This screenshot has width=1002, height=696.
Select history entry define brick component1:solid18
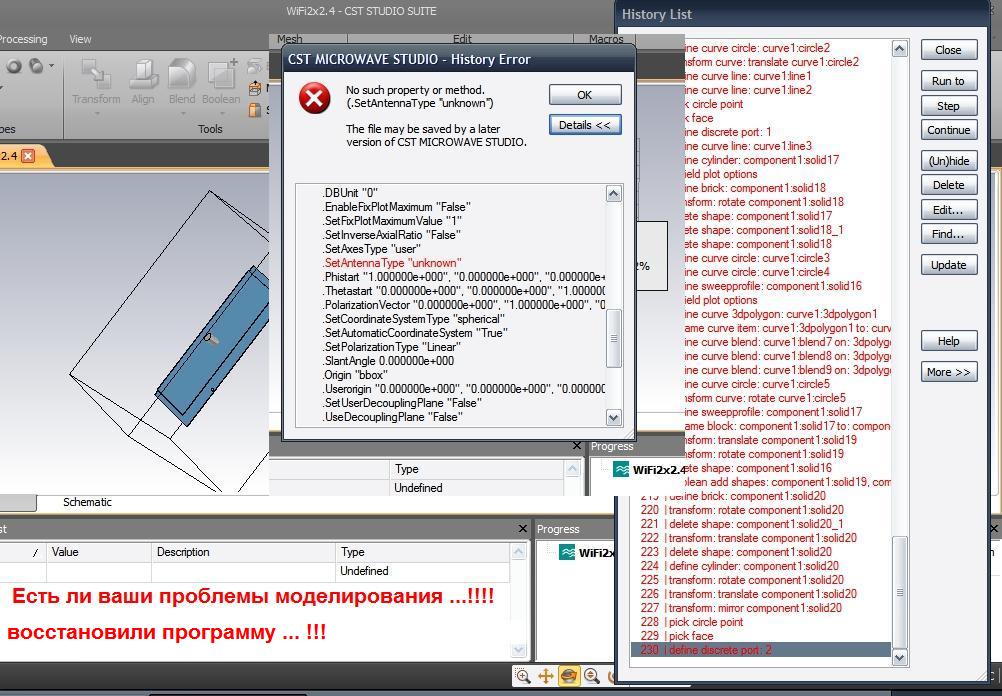[755, 188]
